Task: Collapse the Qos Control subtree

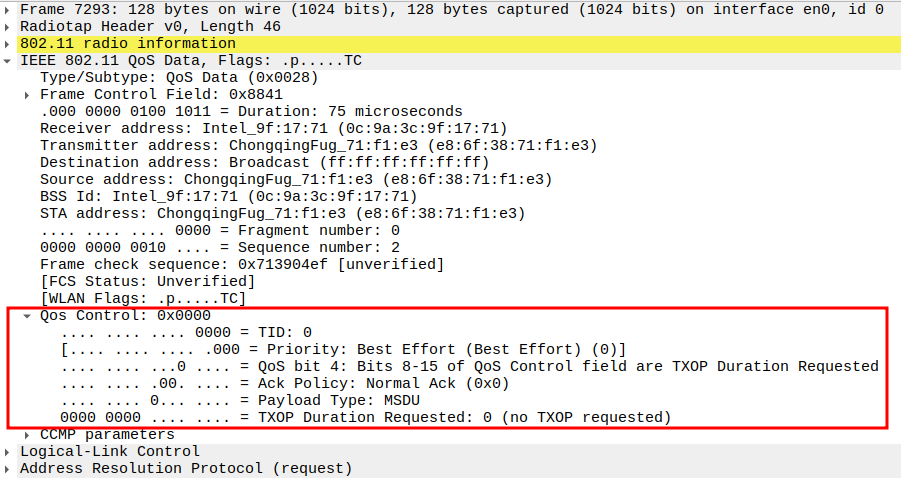Action: tap(28, 315)
